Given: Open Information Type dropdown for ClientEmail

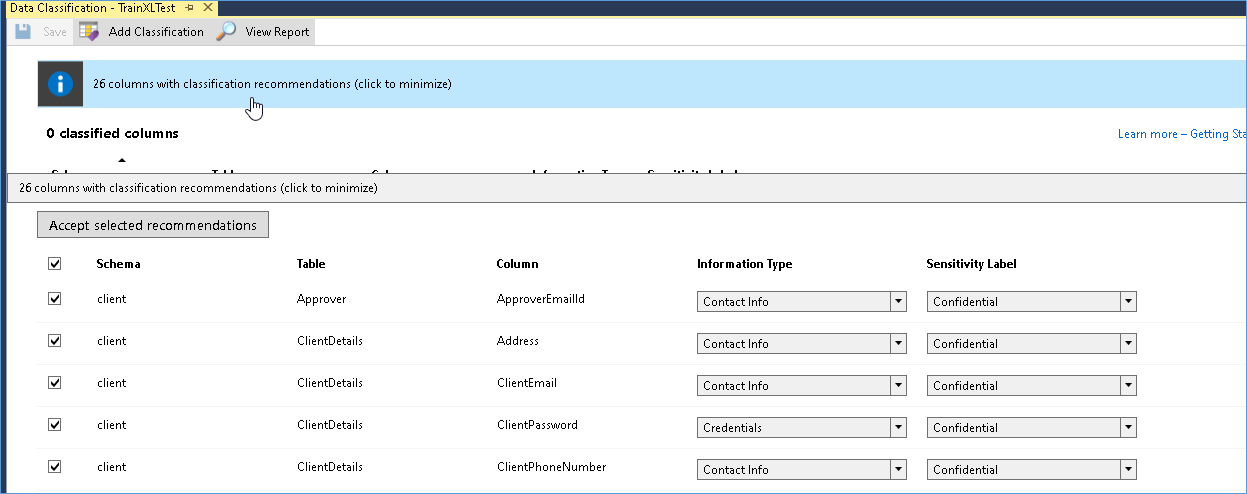Looking at the screenshot, I should [x=802, y=386].
